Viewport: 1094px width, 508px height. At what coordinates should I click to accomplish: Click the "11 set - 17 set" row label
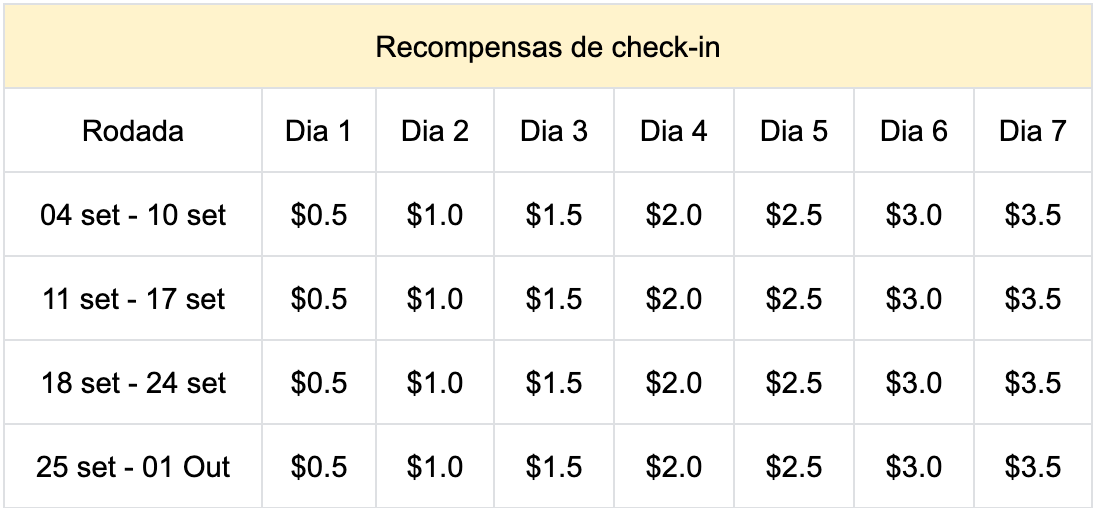click(x=133, y=299)
